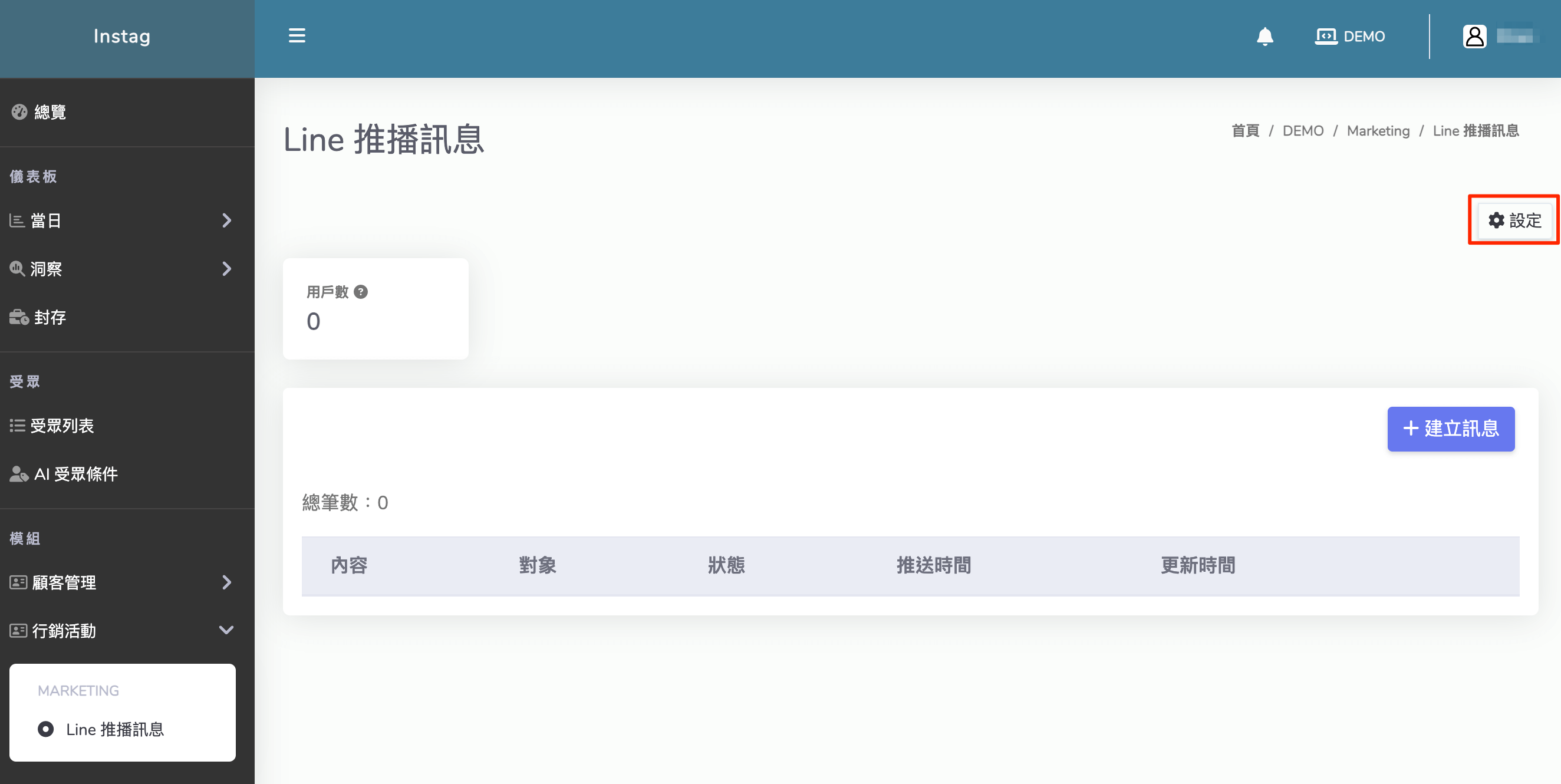Viewport: 1561px width, 784px height.
Task: Select the Line 推播訊息 radio item
Action: (x=45, y=729)
